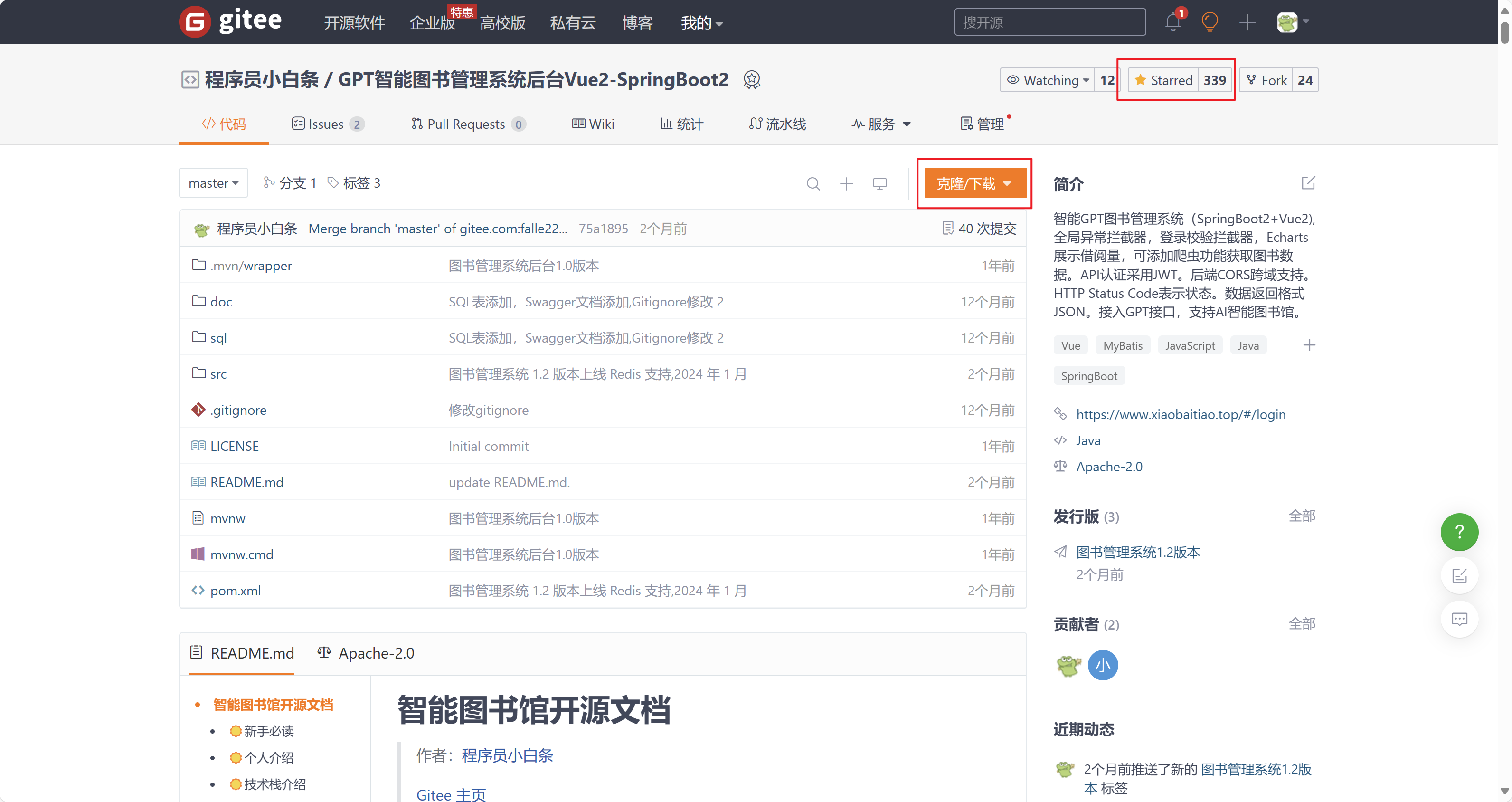
Task: Click the orange lightbulb icon in header
Action: [x=1209, y=22]
